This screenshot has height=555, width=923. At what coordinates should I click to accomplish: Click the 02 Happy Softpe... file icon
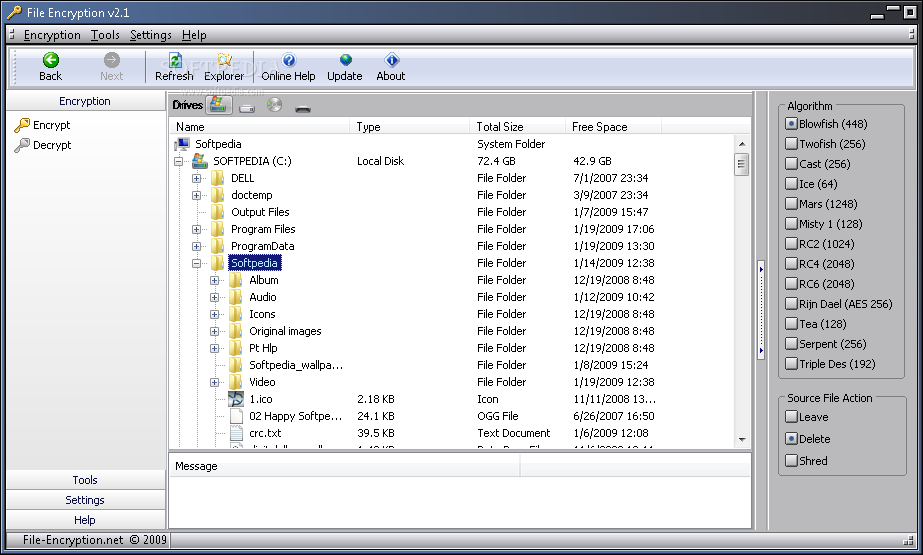(x=236, y=416)
